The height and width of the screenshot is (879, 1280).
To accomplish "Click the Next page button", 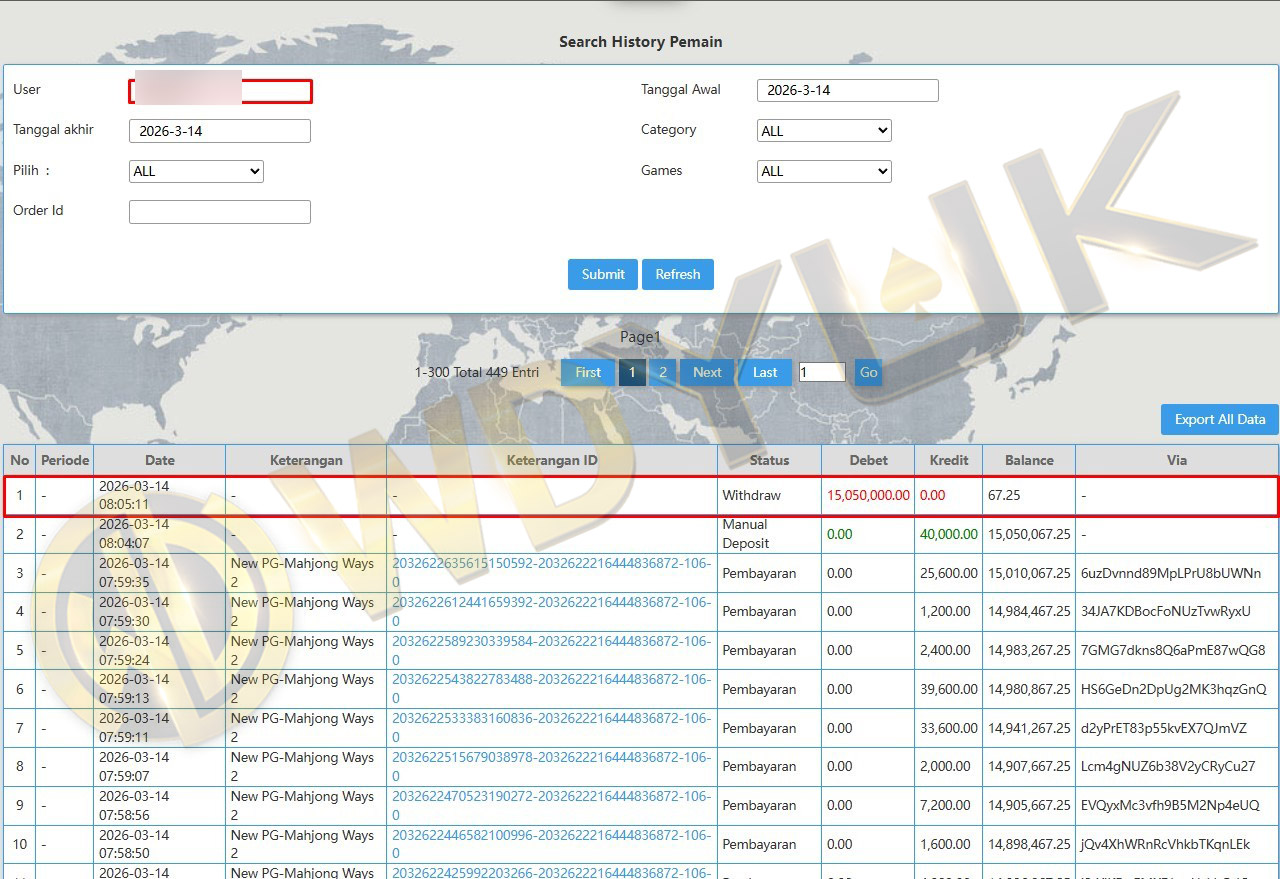I will coord(707,372).
